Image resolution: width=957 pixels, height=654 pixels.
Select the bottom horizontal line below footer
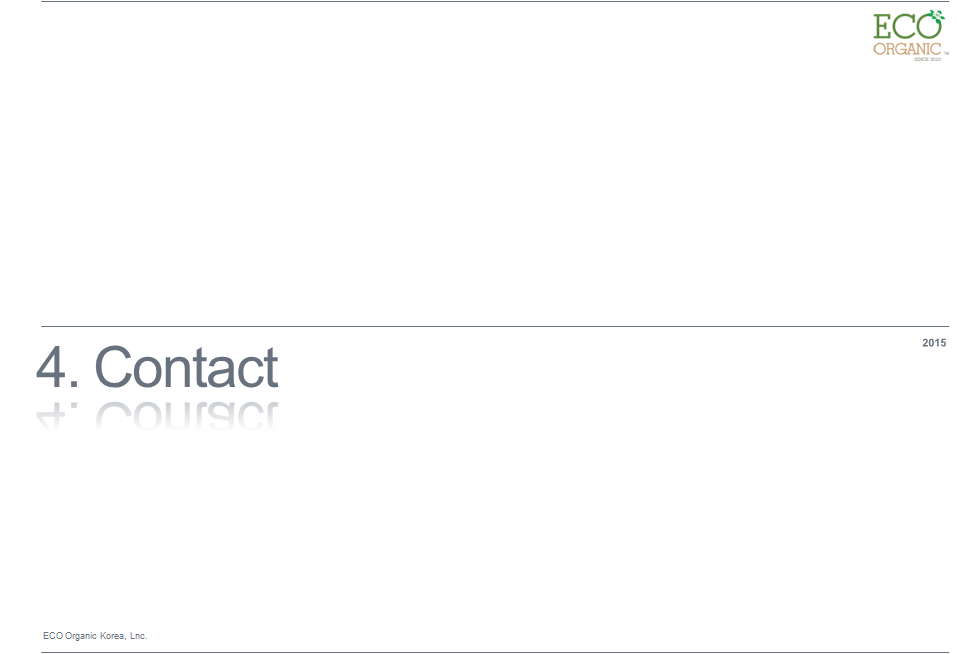[x=495, y=652]
